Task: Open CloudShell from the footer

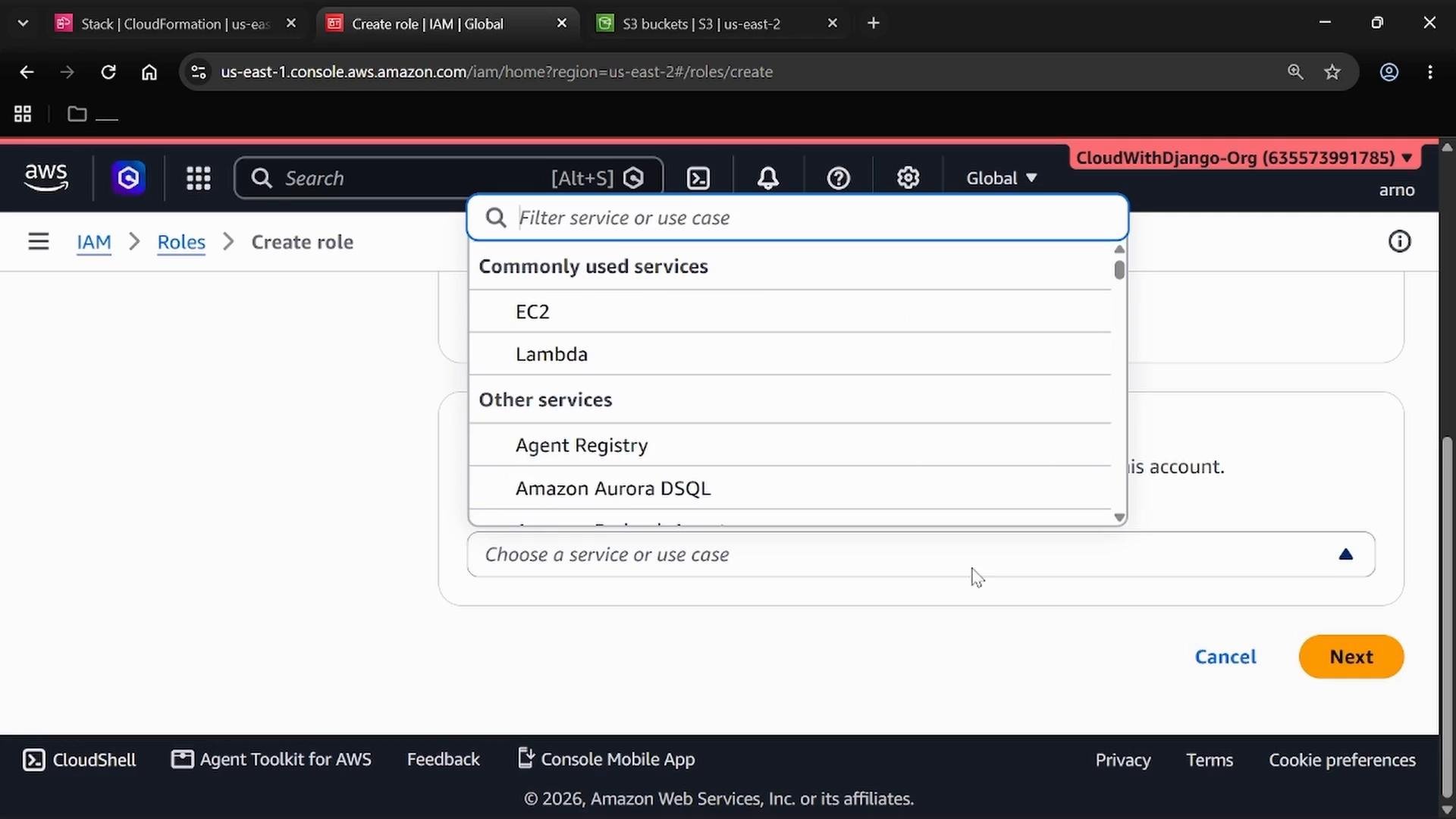Action: pos(80,760)
